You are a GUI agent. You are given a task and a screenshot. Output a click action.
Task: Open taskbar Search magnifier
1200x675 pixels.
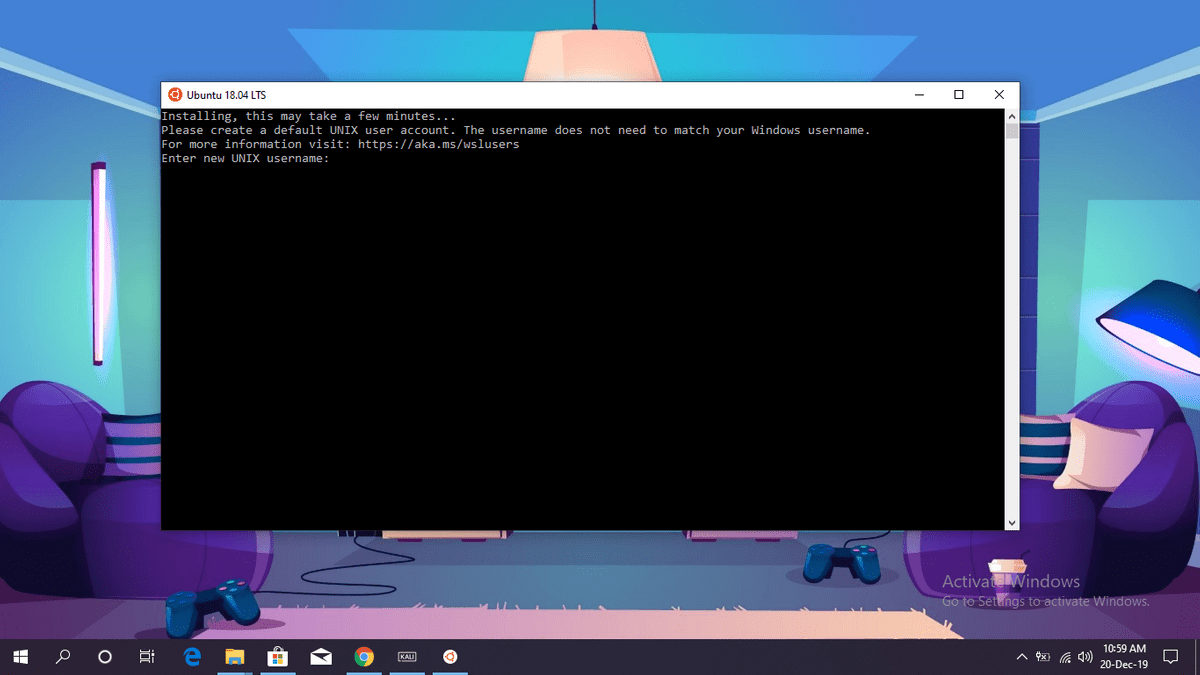(63, 657)
